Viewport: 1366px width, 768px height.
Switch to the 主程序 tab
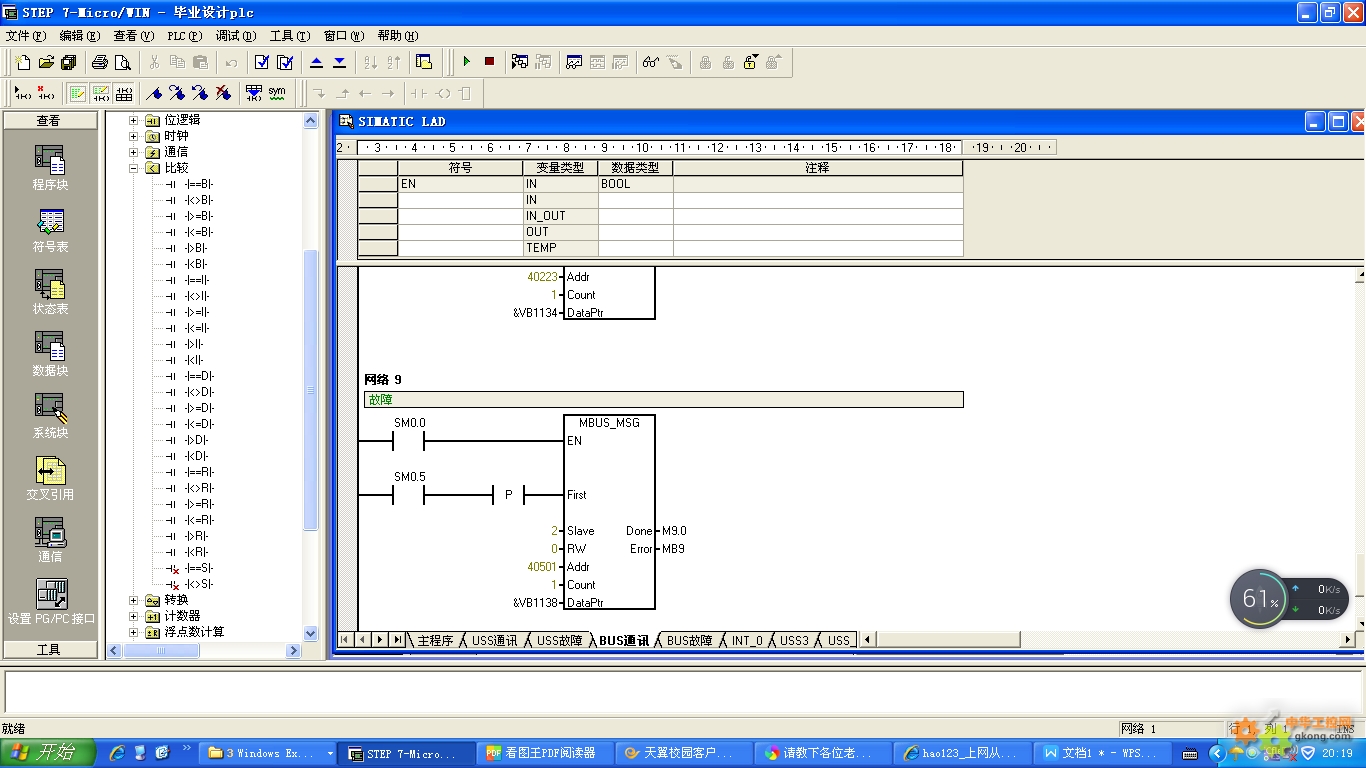point(435,640)
